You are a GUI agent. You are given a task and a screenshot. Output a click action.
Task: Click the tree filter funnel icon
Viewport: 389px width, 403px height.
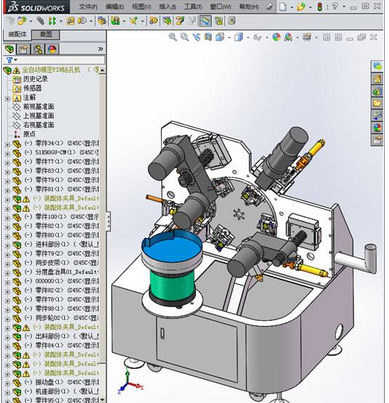10,60
